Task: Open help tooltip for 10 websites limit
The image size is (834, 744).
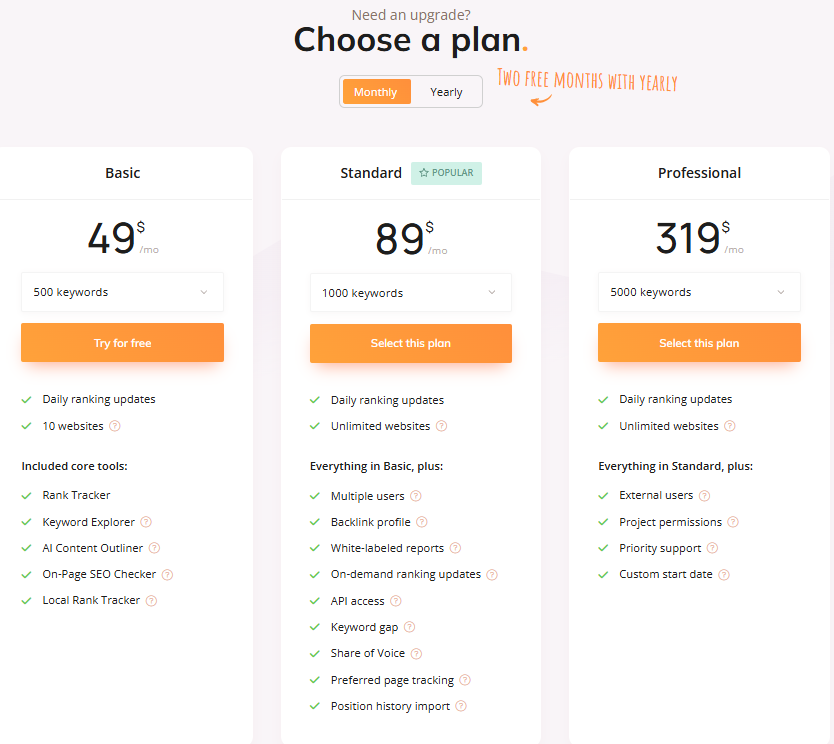Action: 113,426
